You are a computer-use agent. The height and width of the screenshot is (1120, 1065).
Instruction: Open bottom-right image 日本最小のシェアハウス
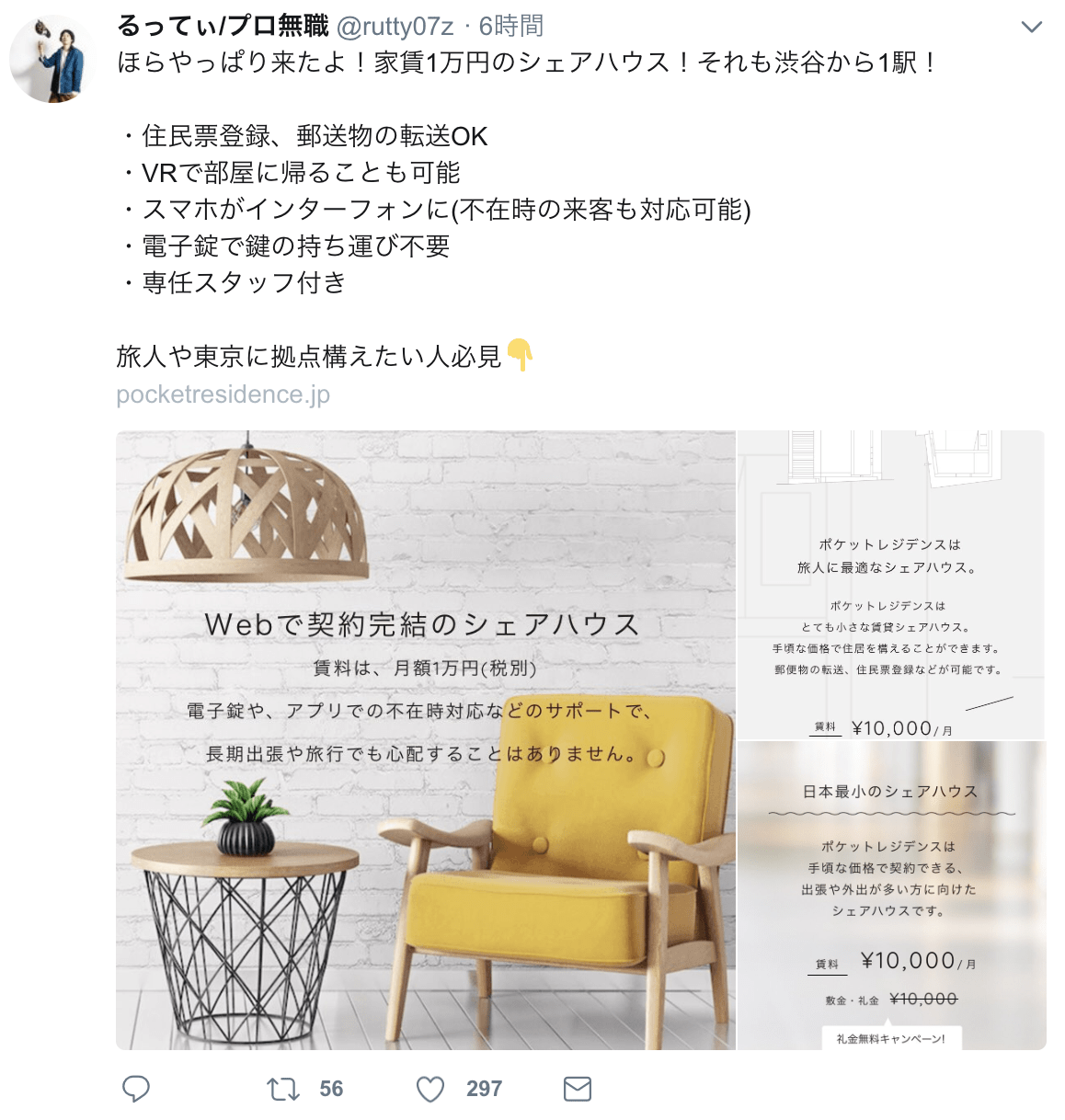click(x=891, y=896)
